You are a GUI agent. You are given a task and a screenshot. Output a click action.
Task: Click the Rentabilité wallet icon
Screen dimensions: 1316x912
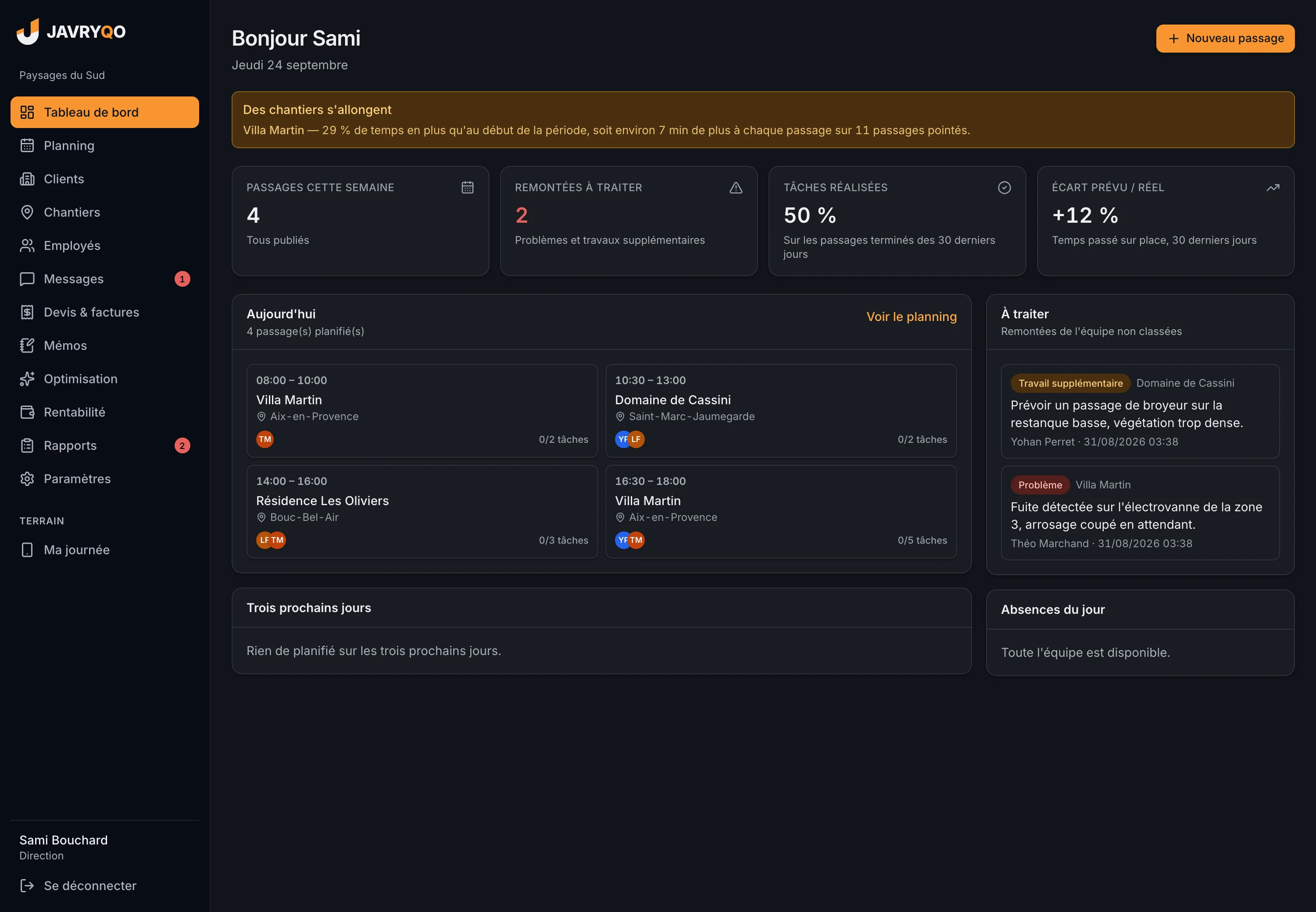click(x=27, y=412)
